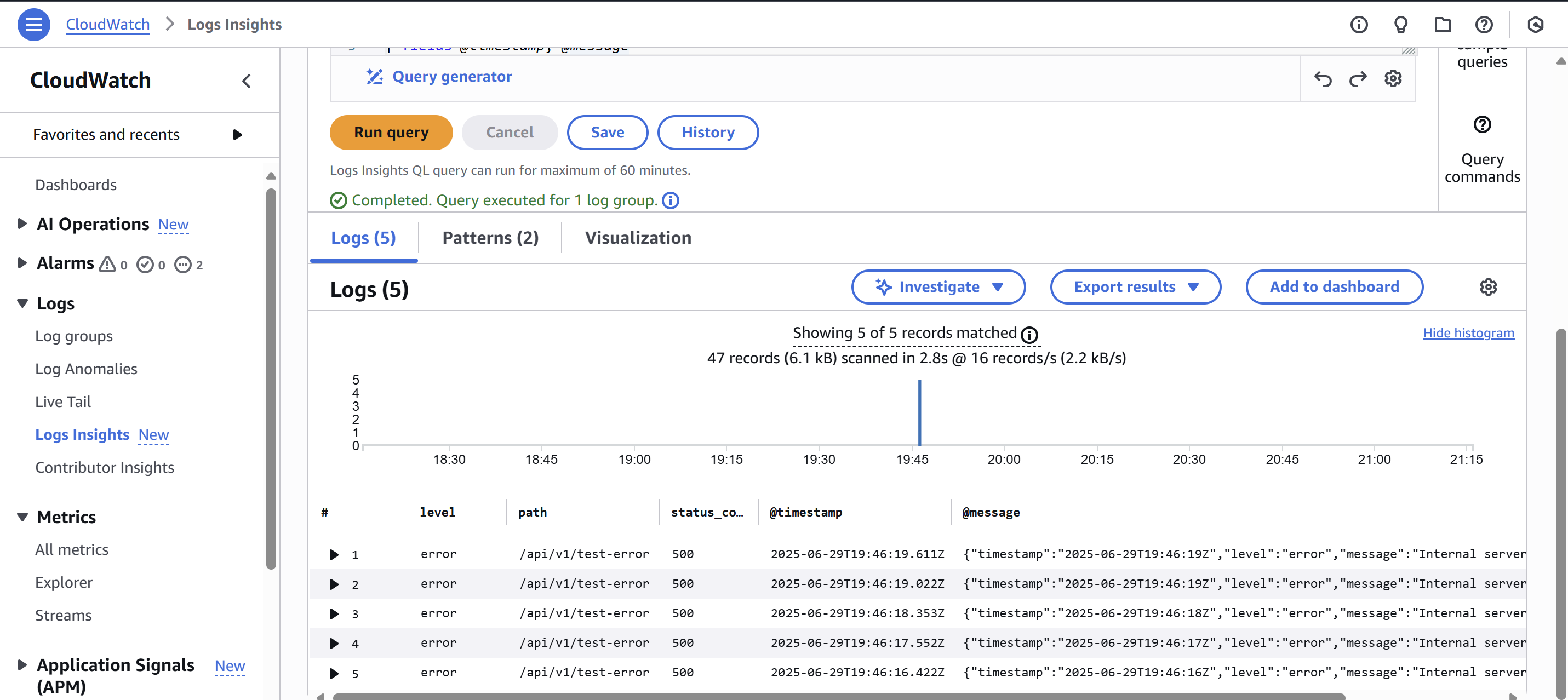Collapse the CloudWatch sidebar panel
This screenshot has height=700, width=1568.
tap(247, 81)
